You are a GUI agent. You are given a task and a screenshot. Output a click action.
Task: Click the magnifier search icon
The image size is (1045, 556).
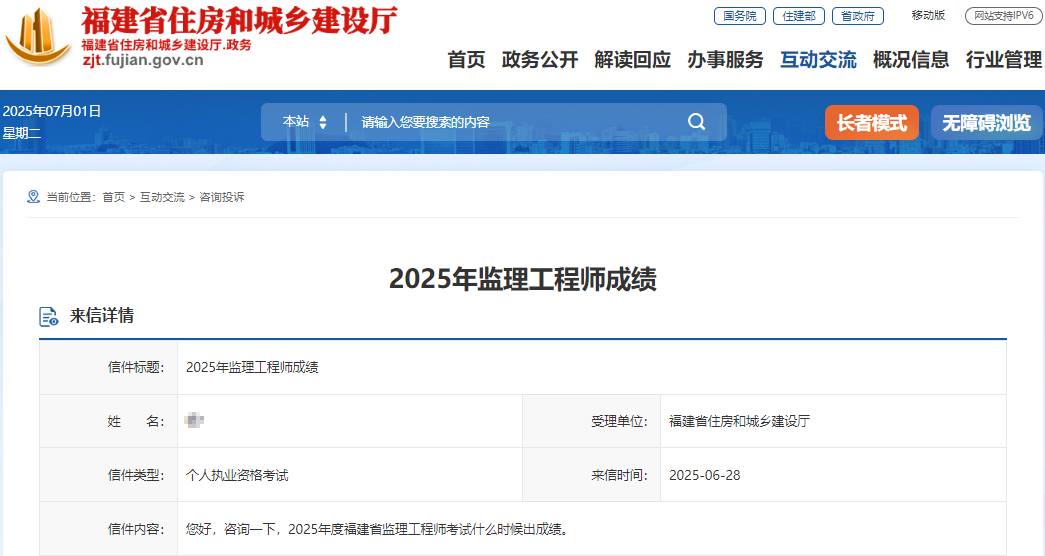tap(697, 122)
